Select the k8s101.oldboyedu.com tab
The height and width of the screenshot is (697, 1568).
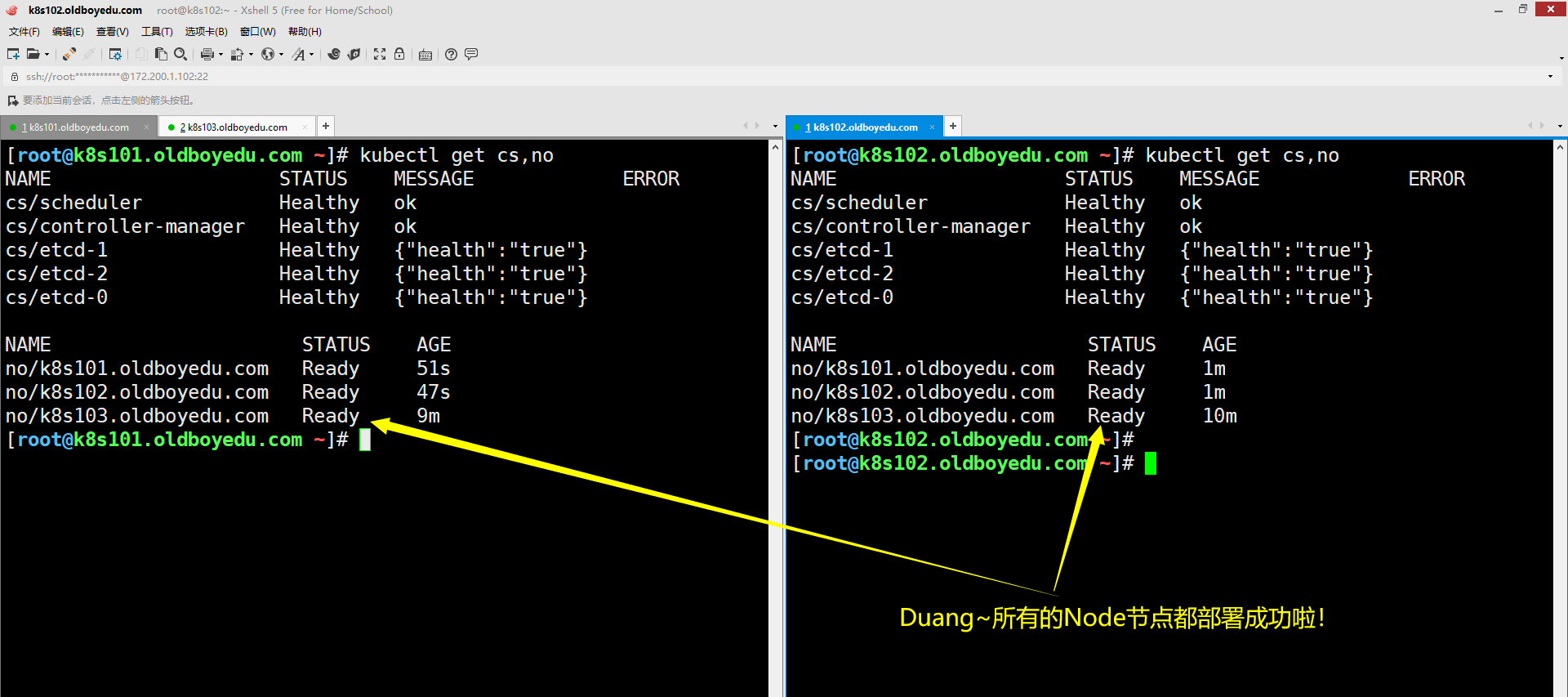[x=78, y=127]
